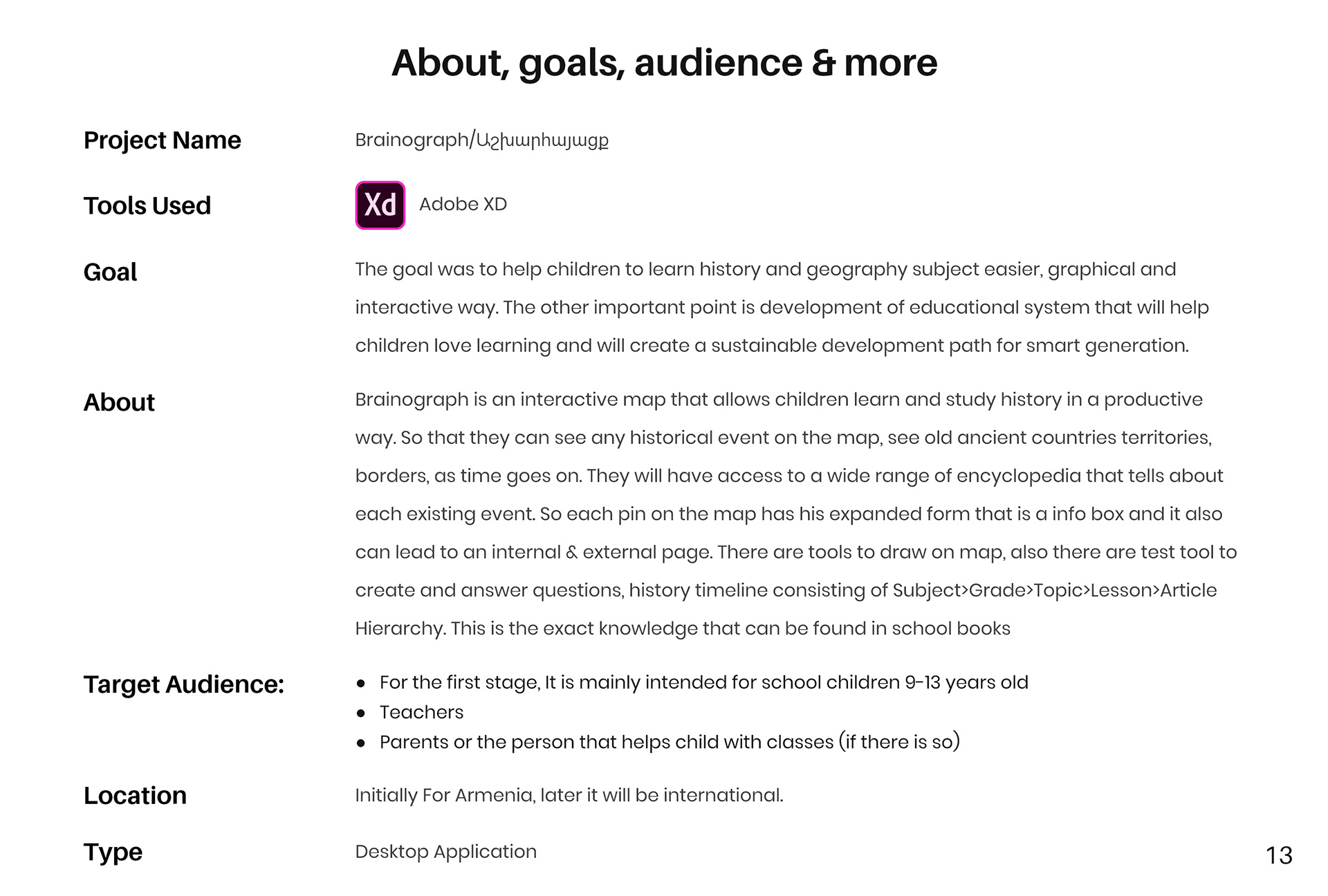Viewport: 1328px width, 896px height.
Task: Click the line starting 'Brainograph is an interactive map'
Action: pos(778,400)
